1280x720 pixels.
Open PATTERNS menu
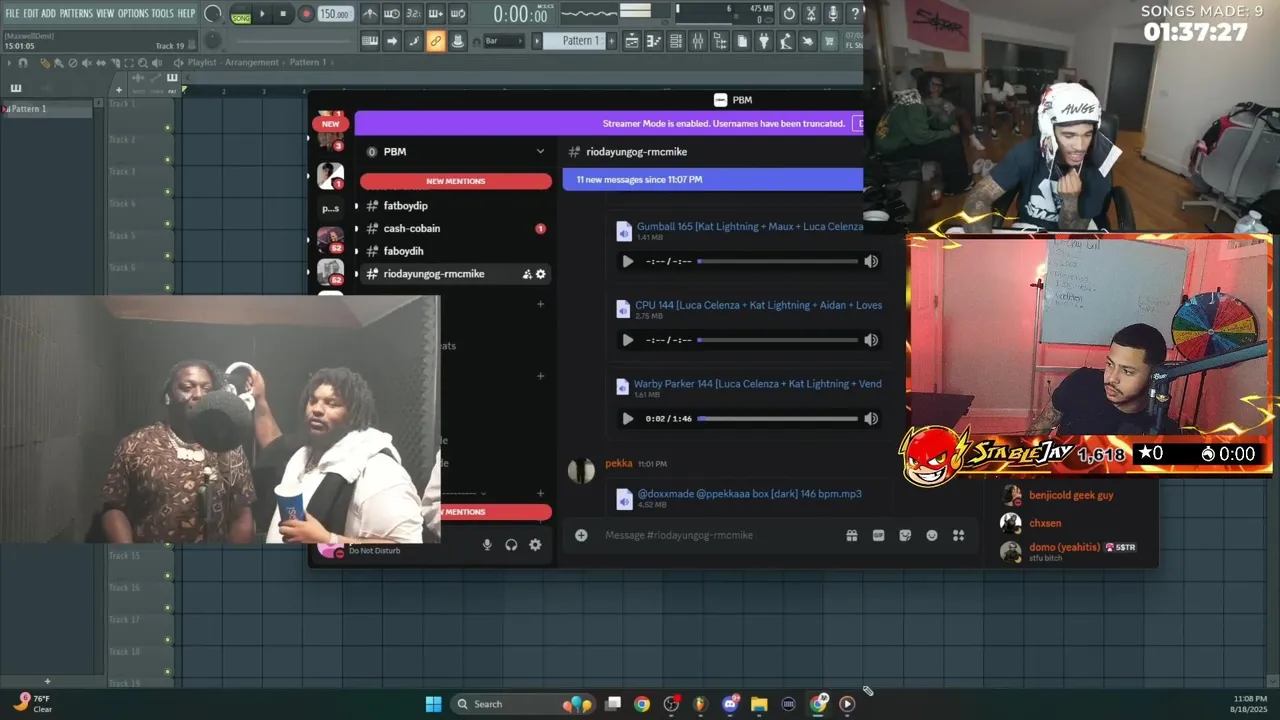pos(76,13)
